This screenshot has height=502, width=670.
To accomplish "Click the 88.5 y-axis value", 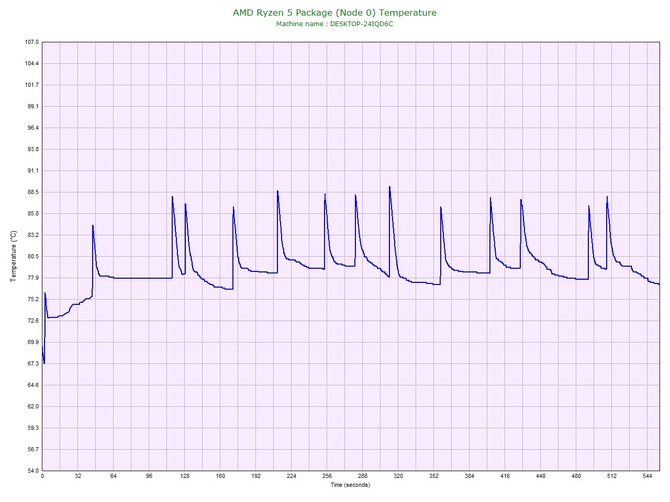I will click(x=32, y=192).
